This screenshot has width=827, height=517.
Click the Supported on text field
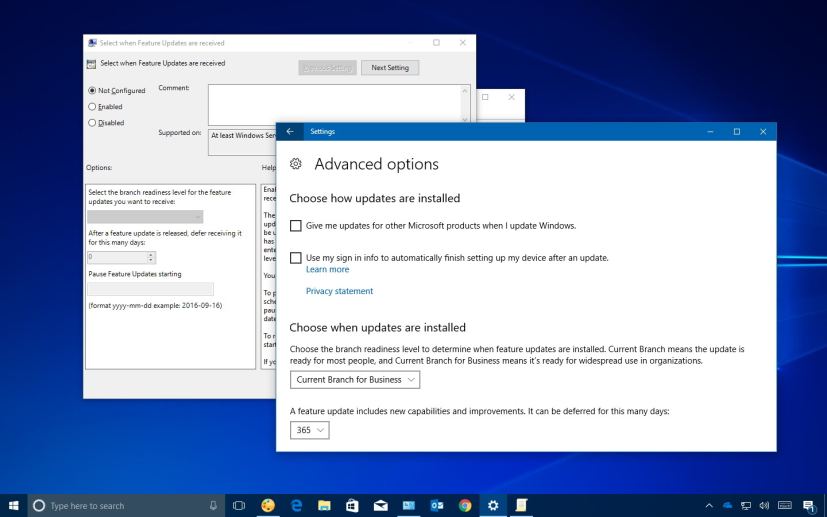click(242, 142)
